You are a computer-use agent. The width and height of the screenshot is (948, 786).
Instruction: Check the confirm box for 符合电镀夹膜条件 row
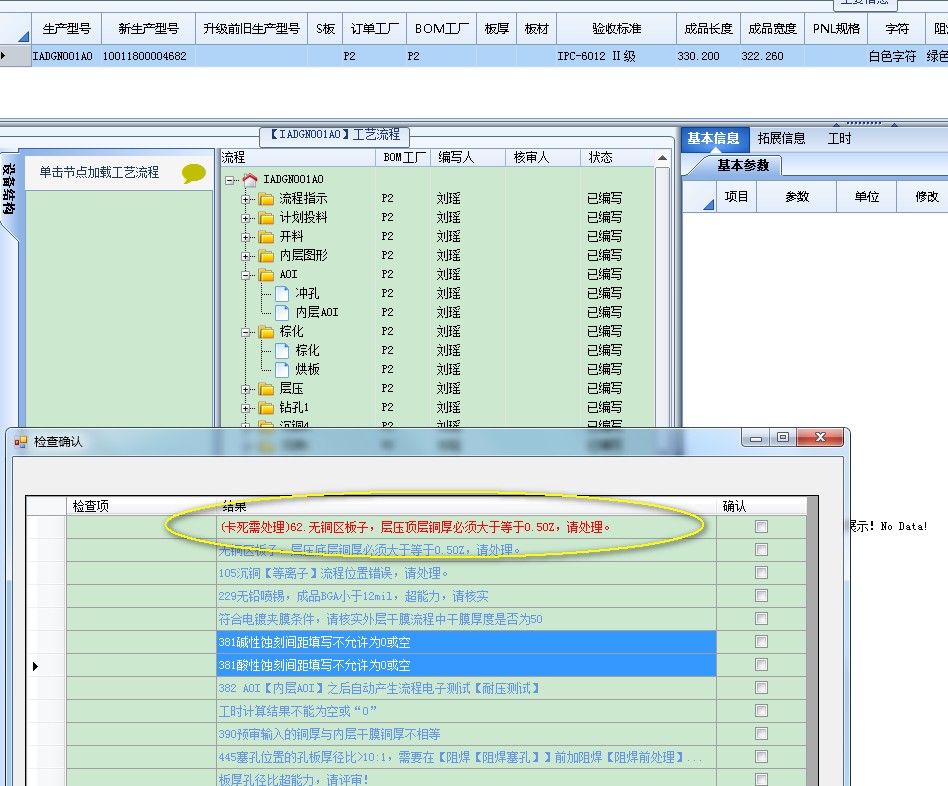761,619
